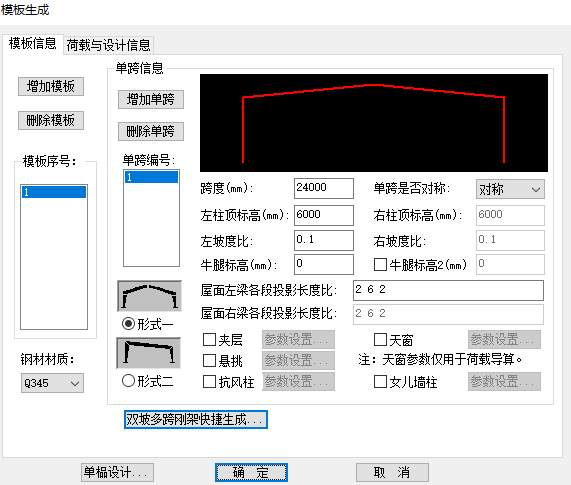The image size is (571, 485).
Task: Open 双坡多跨刚架快捷生成 dialog
Action: click(x=196, y=419)
